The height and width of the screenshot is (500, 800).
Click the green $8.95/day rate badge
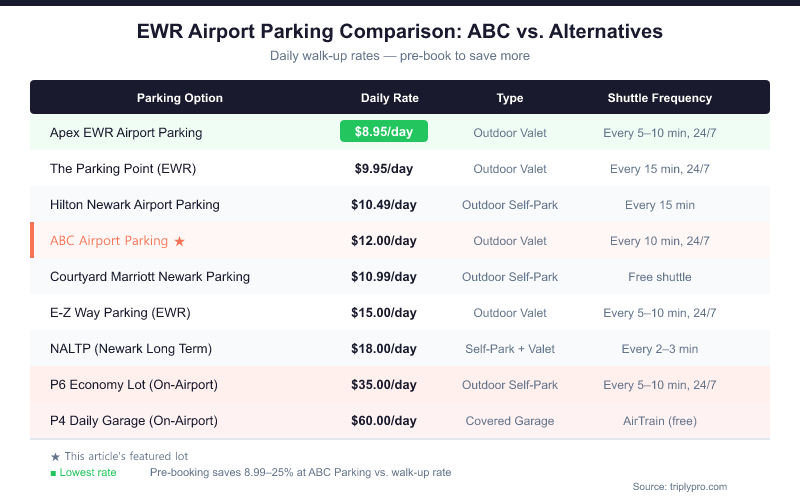pos(384,132)
